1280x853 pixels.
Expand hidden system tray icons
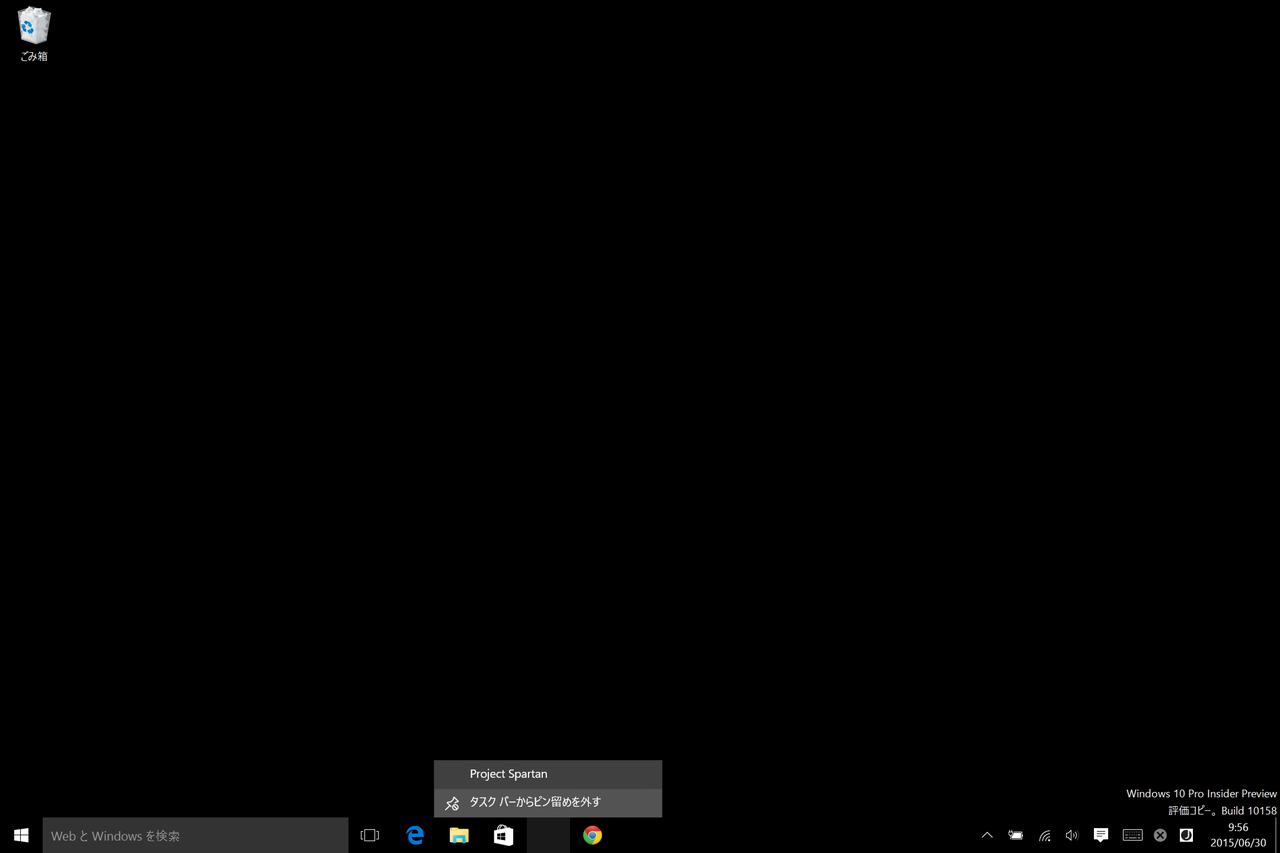click(987, 835)
